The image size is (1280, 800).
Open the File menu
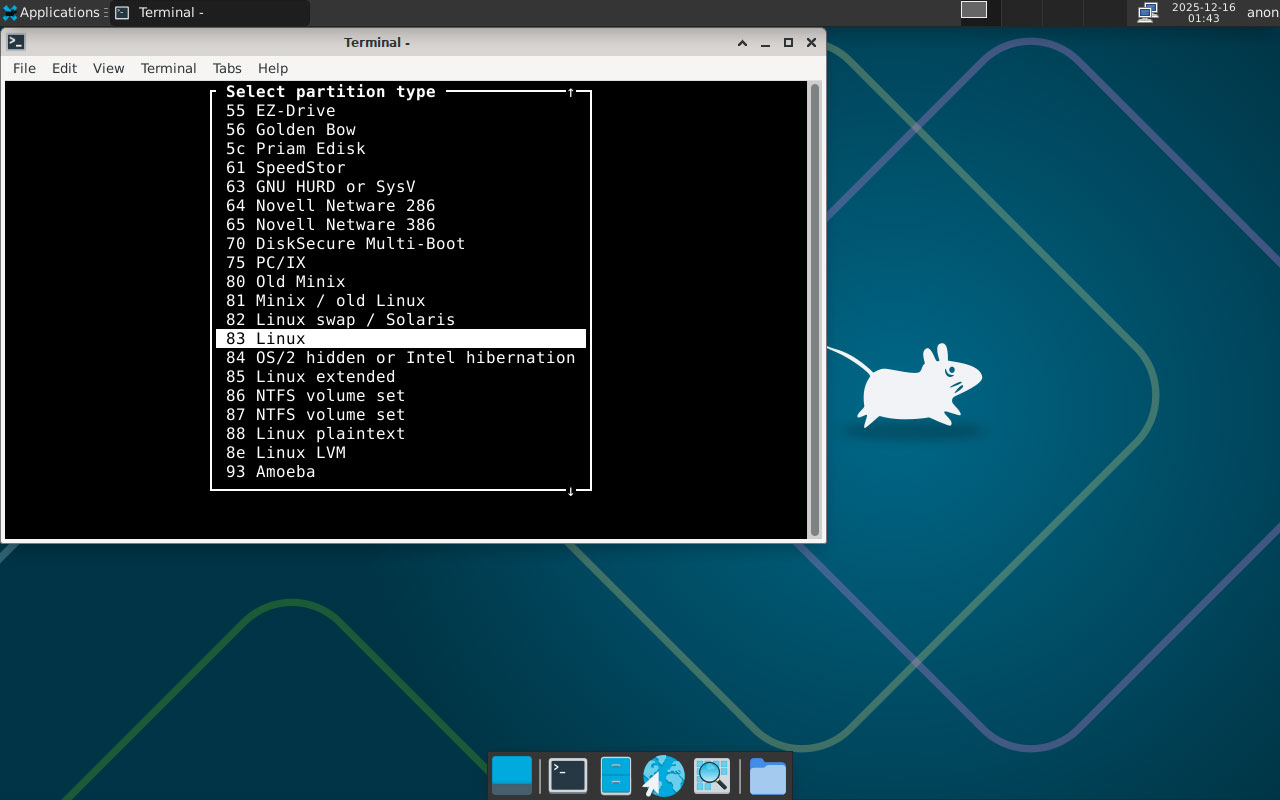(x=24, y=68)
